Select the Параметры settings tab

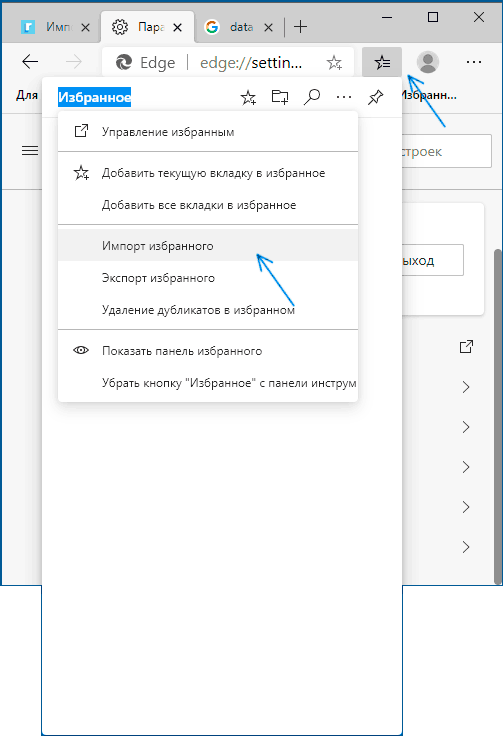147,27
